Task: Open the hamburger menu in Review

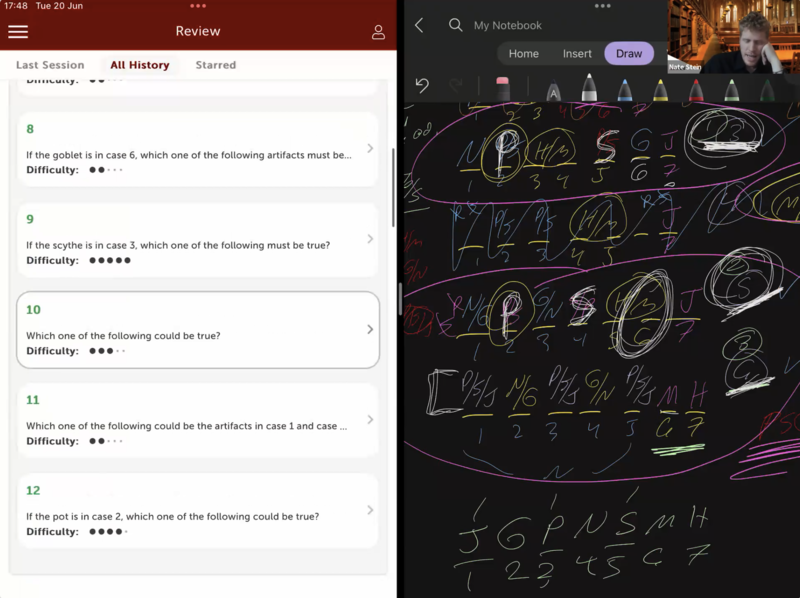Action: (x=18, y=32)
